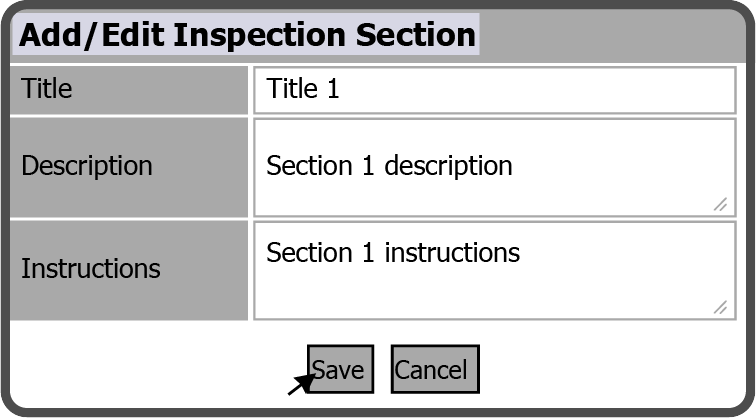The height and width of the screenshot is (418, 756).
Task: Click the word "description" inside the Description box
Action: [x=448, y=165]
